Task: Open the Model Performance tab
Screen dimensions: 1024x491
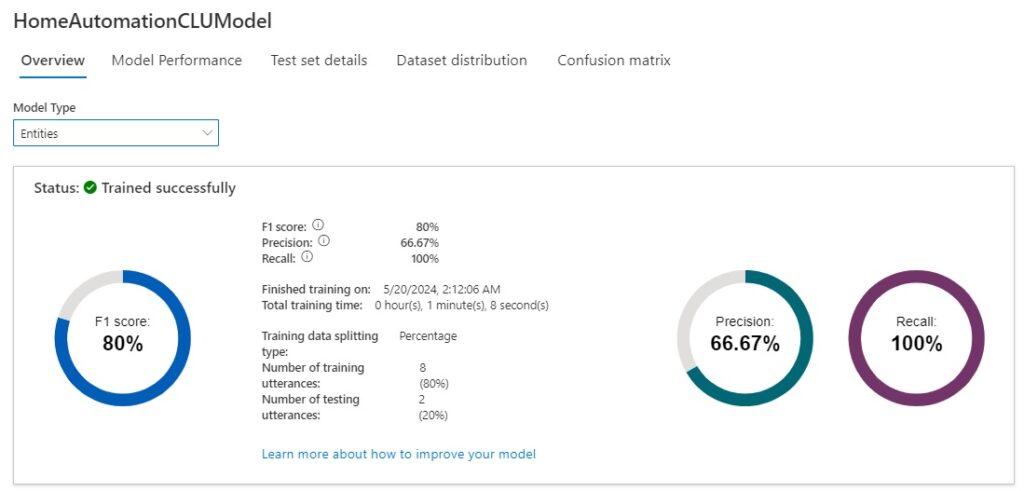Action: click(x=176, y=60)
